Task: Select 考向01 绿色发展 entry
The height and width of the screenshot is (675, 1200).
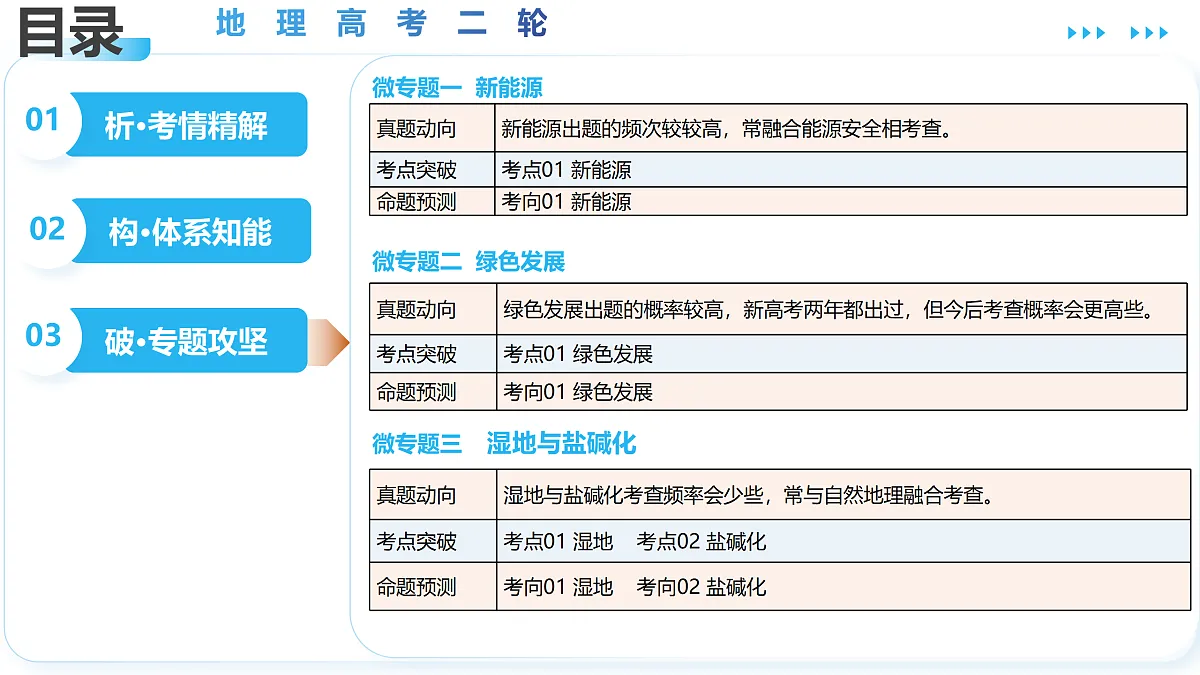Action: click(x=578, y=392)
